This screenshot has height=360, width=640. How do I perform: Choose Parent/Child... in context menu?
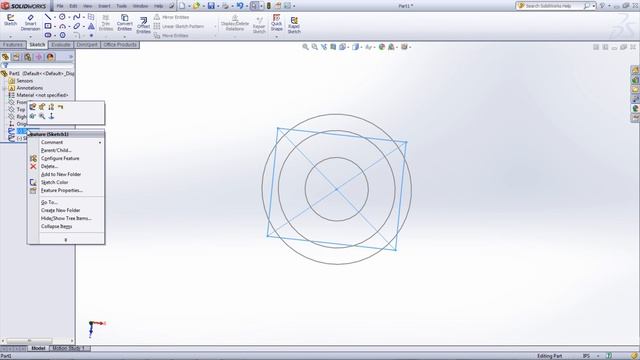click(x=56, y=150)
